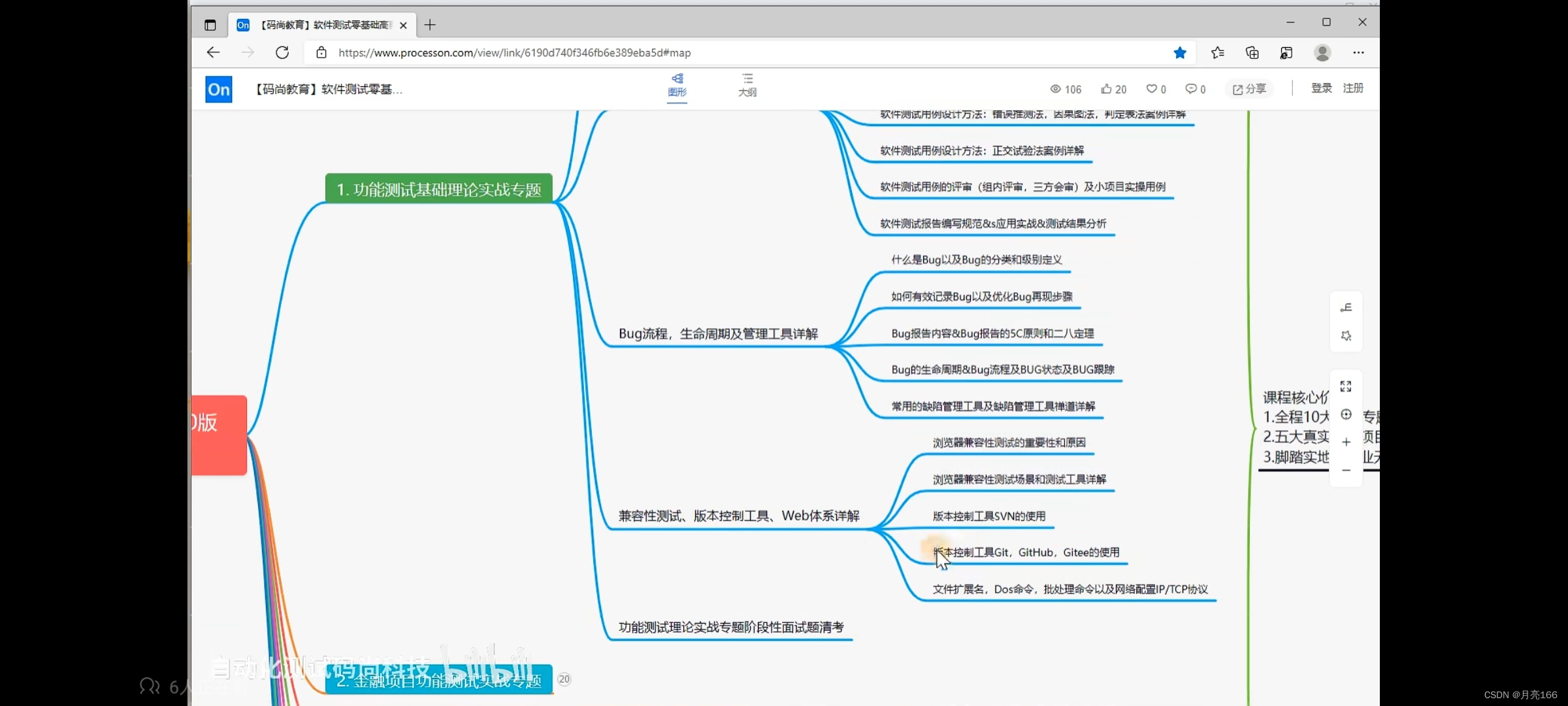Toggle the browser favorites star for this page

pyautogui.click(x=1180, y=53)
